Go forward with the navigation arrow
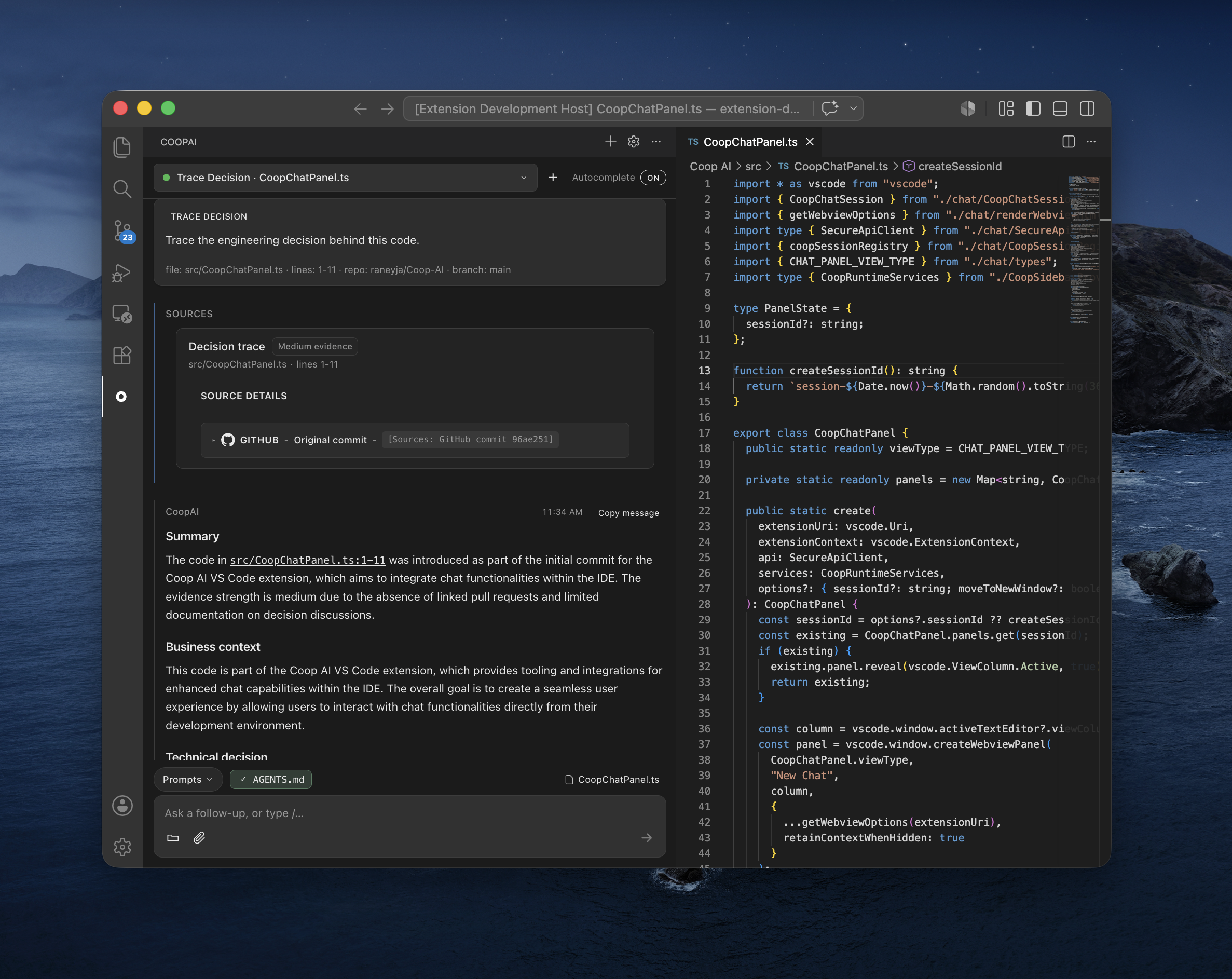The image size is (1232, 979). pyautogui.click(x=388, y=108)
